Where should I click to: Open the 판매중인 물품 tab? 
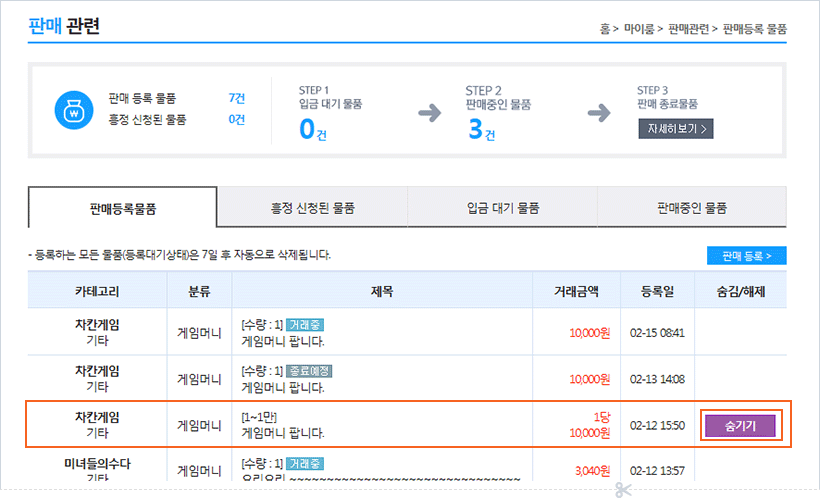(691, 208)
